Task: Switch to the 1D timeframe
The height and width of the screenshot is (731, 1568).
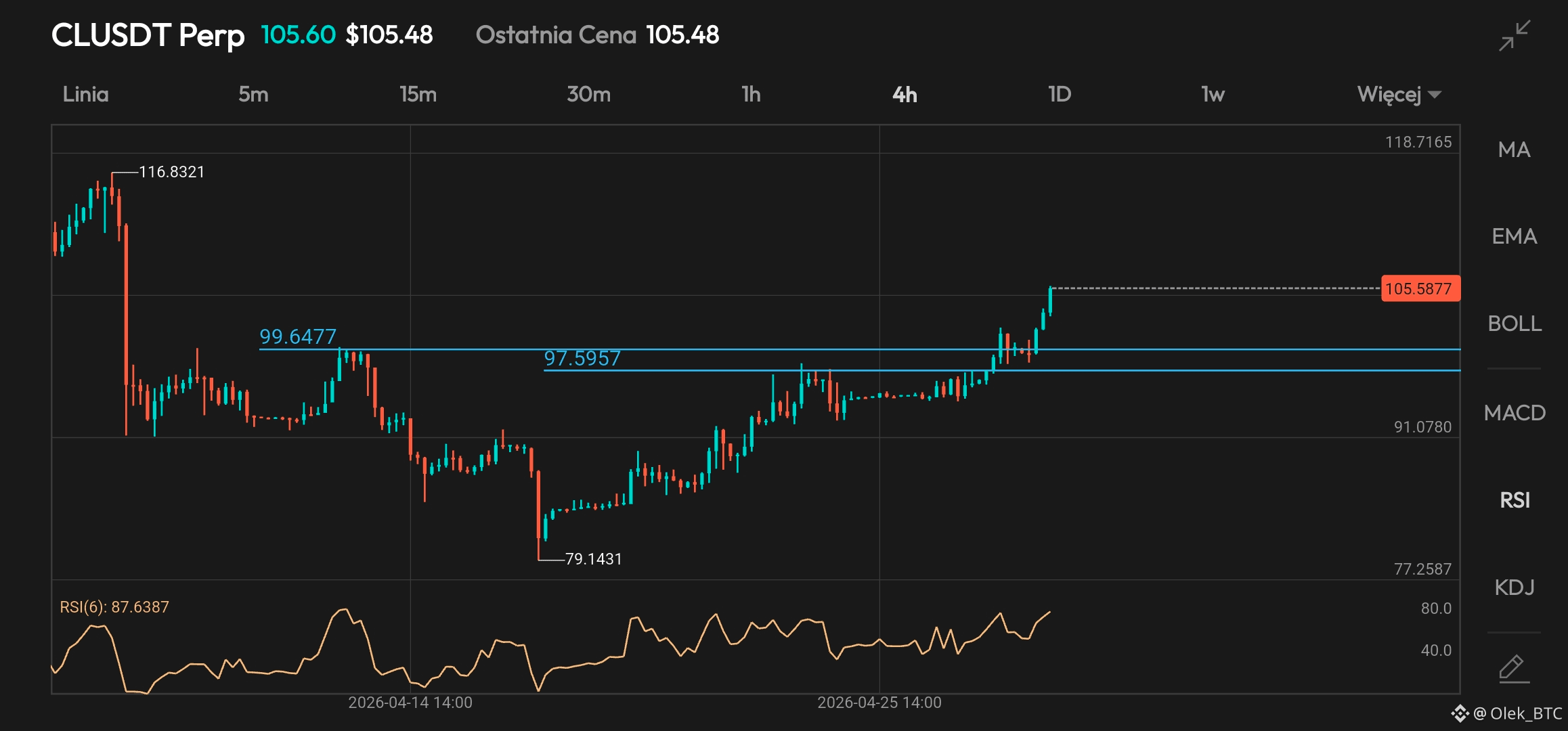Action: [x=1060, y=94]
